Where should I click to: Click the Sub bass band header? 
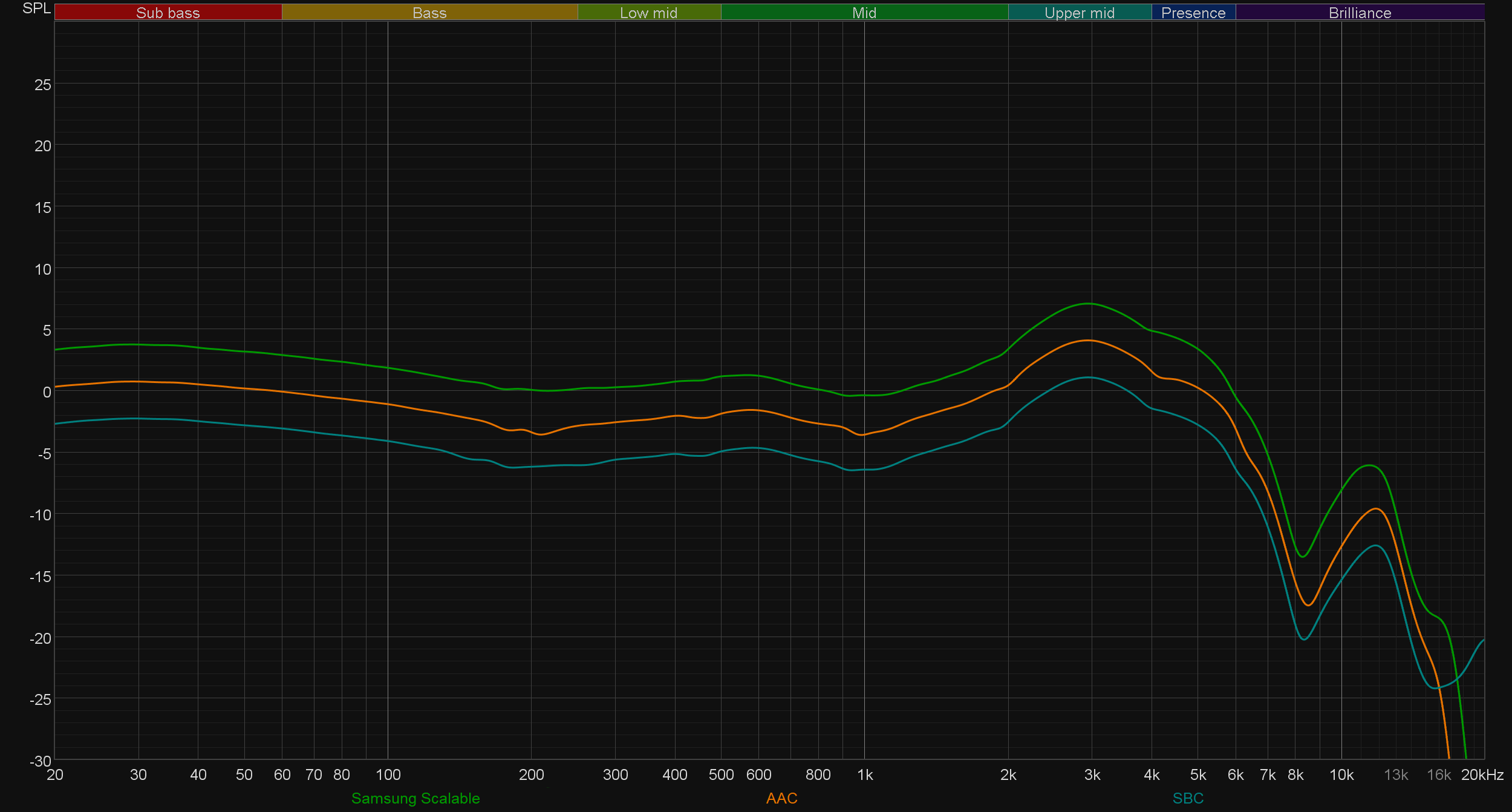tap(168, 12)
